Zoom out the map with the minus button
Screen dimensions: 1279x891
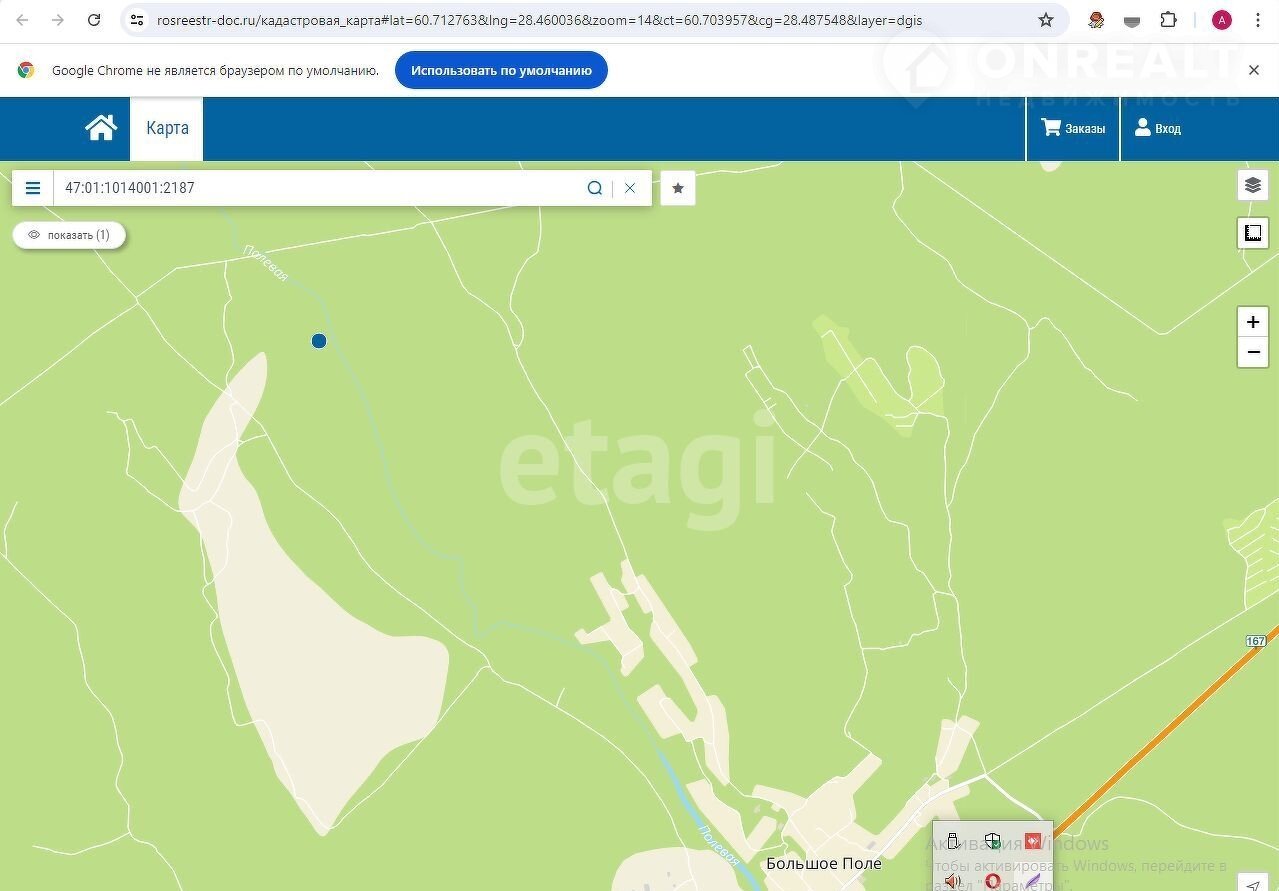(1252, 352)
